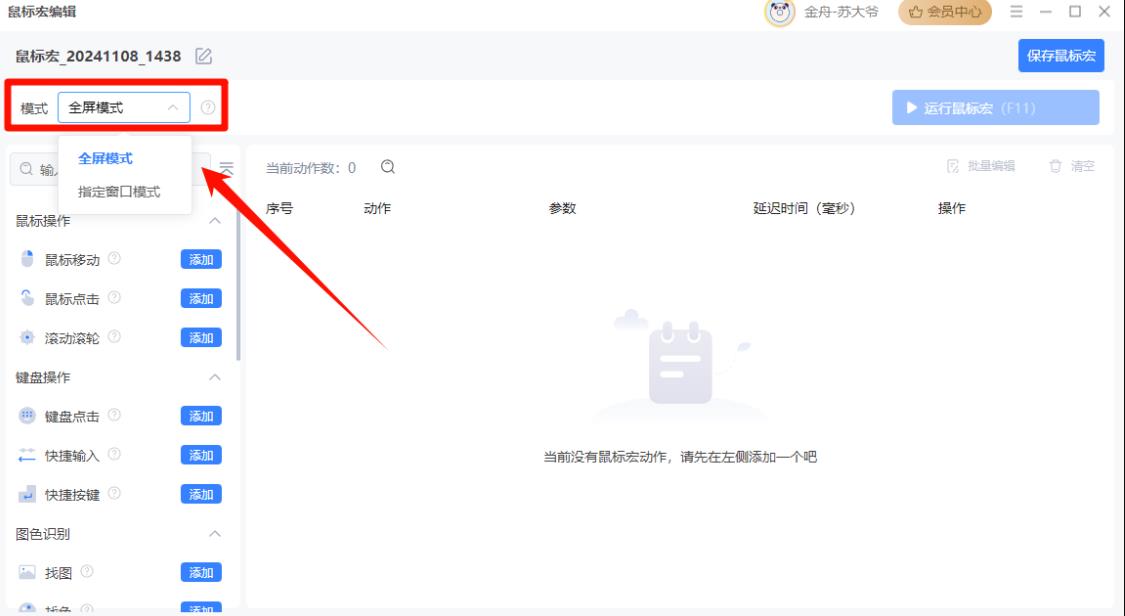Select 指定窗口模式 from the dropdown list

(x=119, y=191)
